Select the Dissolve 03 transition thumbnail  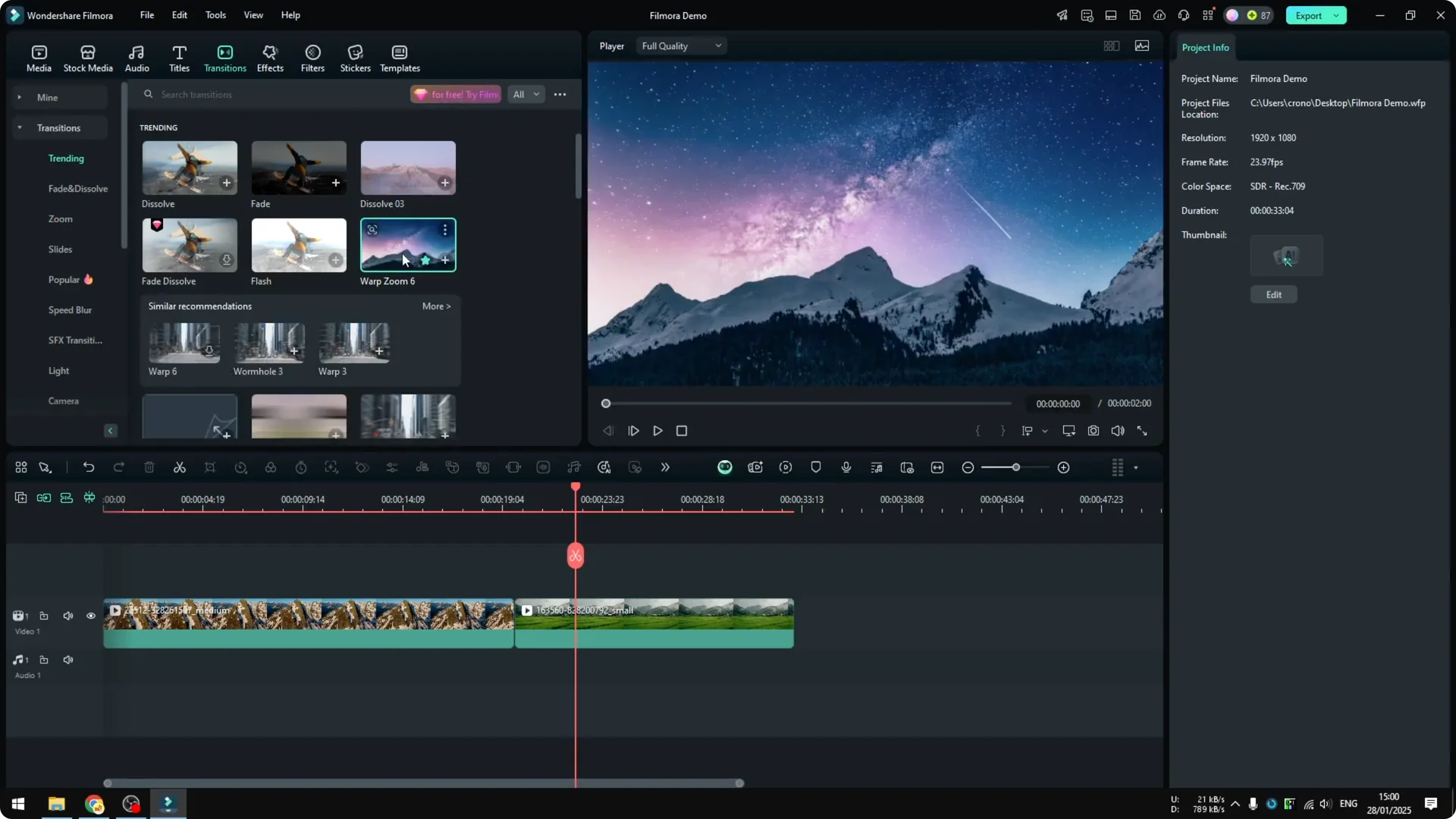pyautogui.click(x=408, y=168)
